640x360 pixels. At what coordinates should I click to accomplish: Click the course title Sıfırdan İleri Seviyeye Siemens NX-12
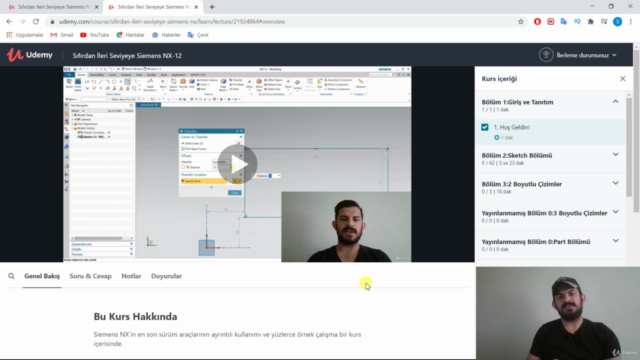(x=127, y=56)
